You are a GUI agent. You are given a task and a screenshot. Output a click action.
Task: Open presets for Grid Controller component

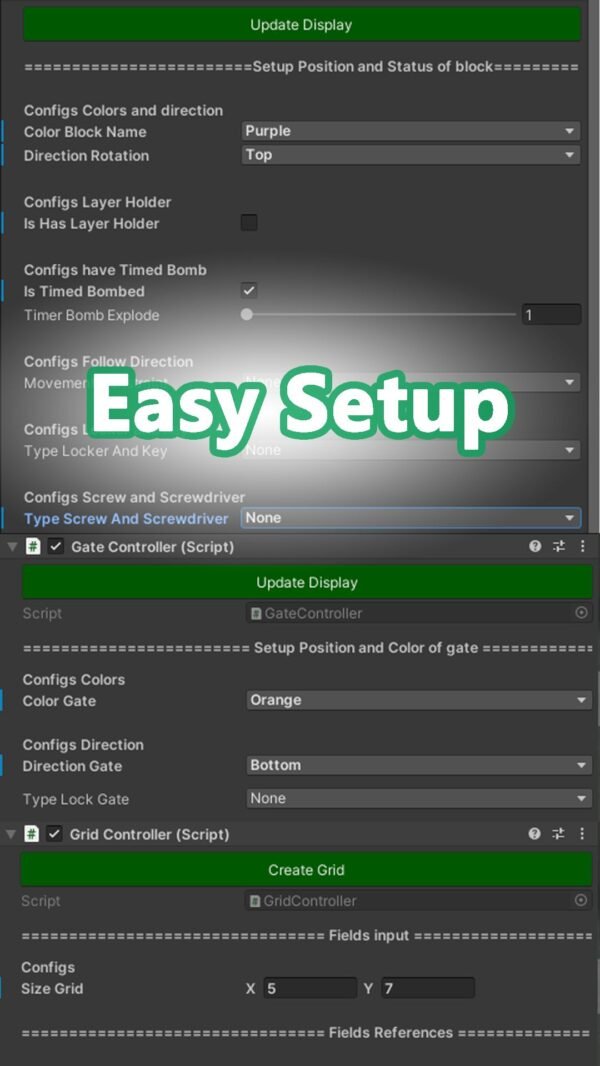click(559, 834)
